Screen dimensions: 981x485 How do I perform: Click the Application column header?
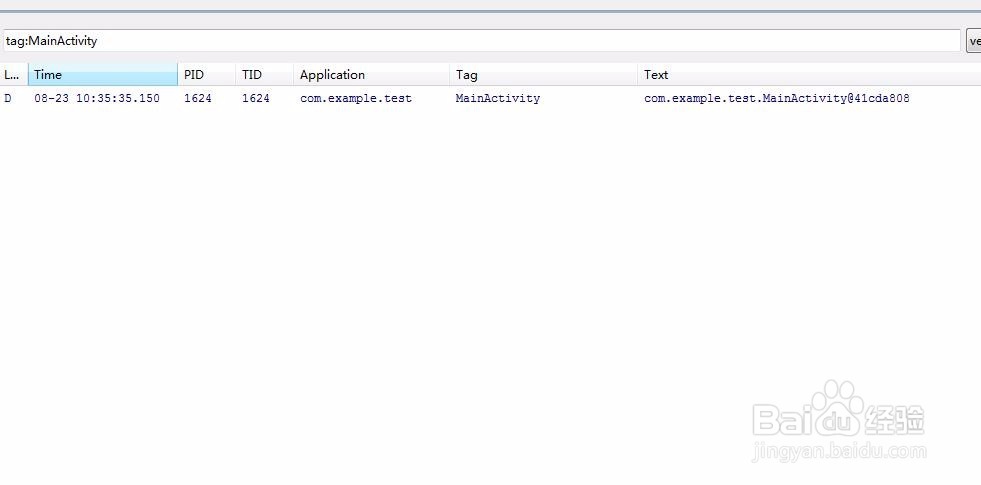tap(372, 74)
